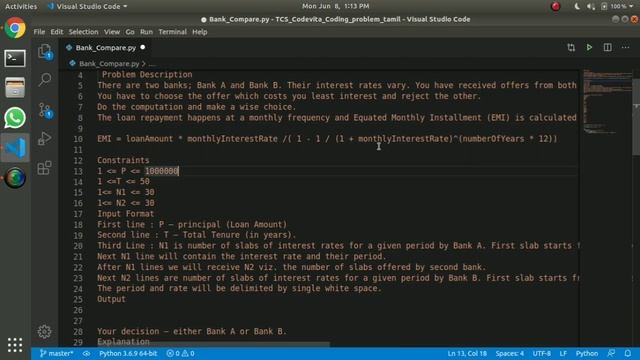
Task: Click the red recording indicator in top bar
Action: [x=556, y=7]
